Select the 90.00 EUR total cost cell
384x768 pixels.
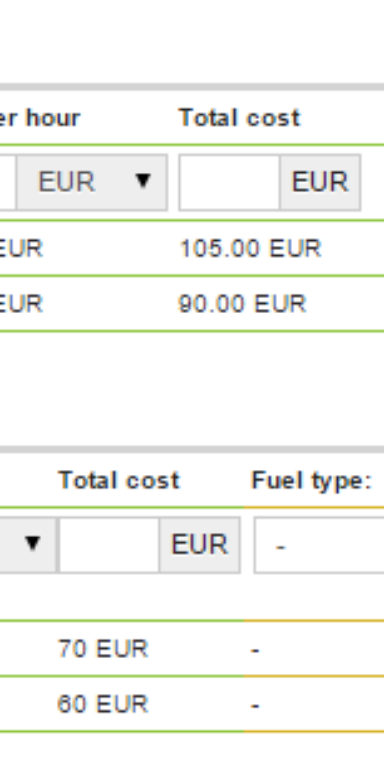click(x=242, y=304)
